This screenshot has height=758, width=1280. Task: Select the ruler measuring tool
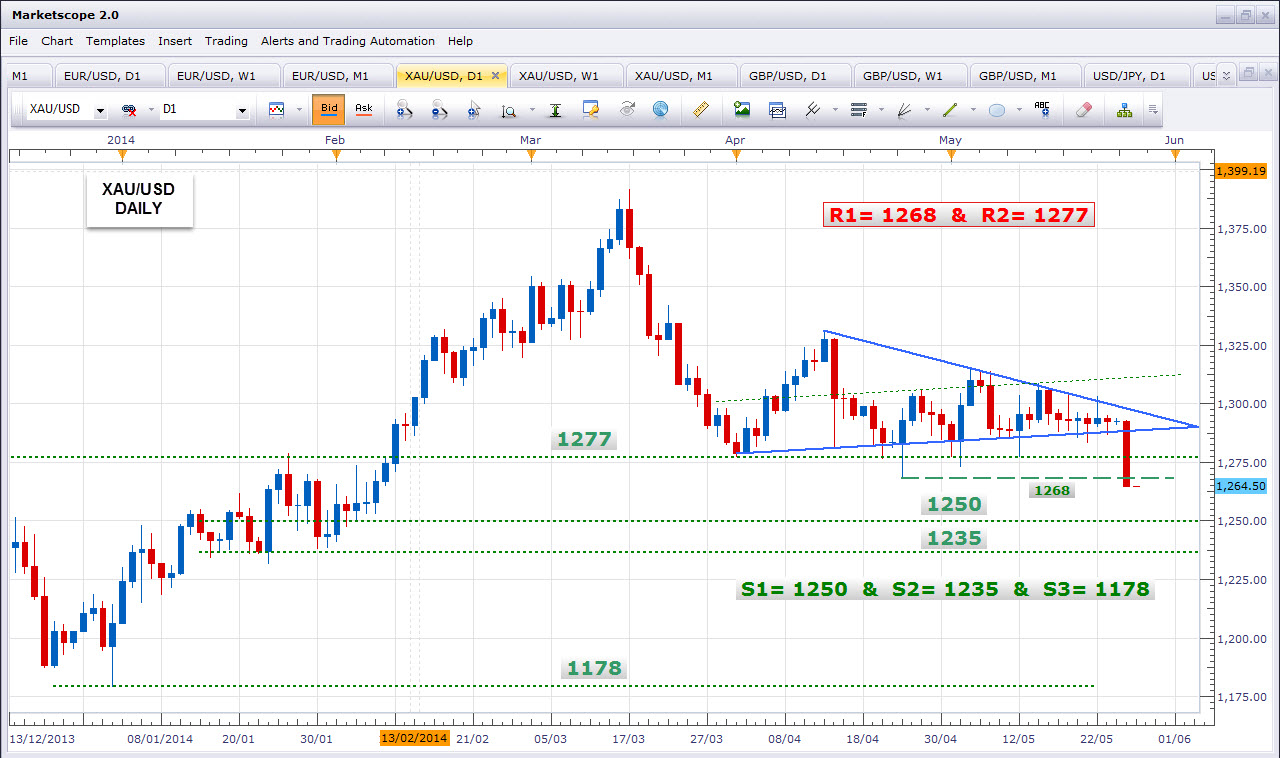pyautogui.click(x=700, y=110)
